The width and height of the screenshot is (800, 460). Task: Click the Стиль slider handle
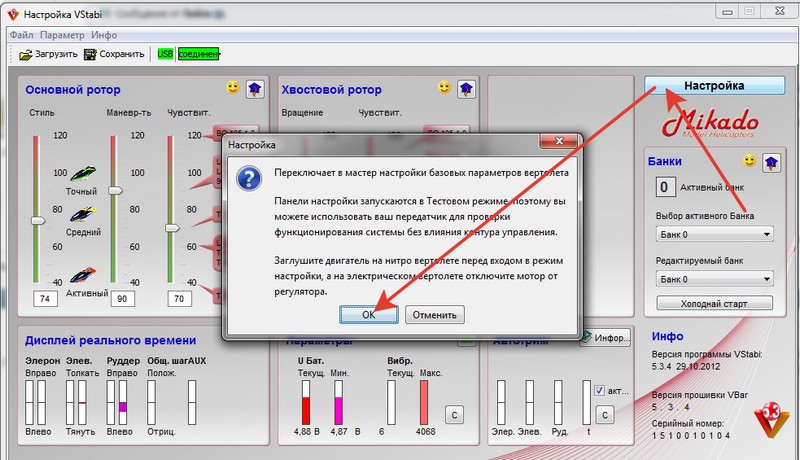pyautogui.click(x=37, y=220)
